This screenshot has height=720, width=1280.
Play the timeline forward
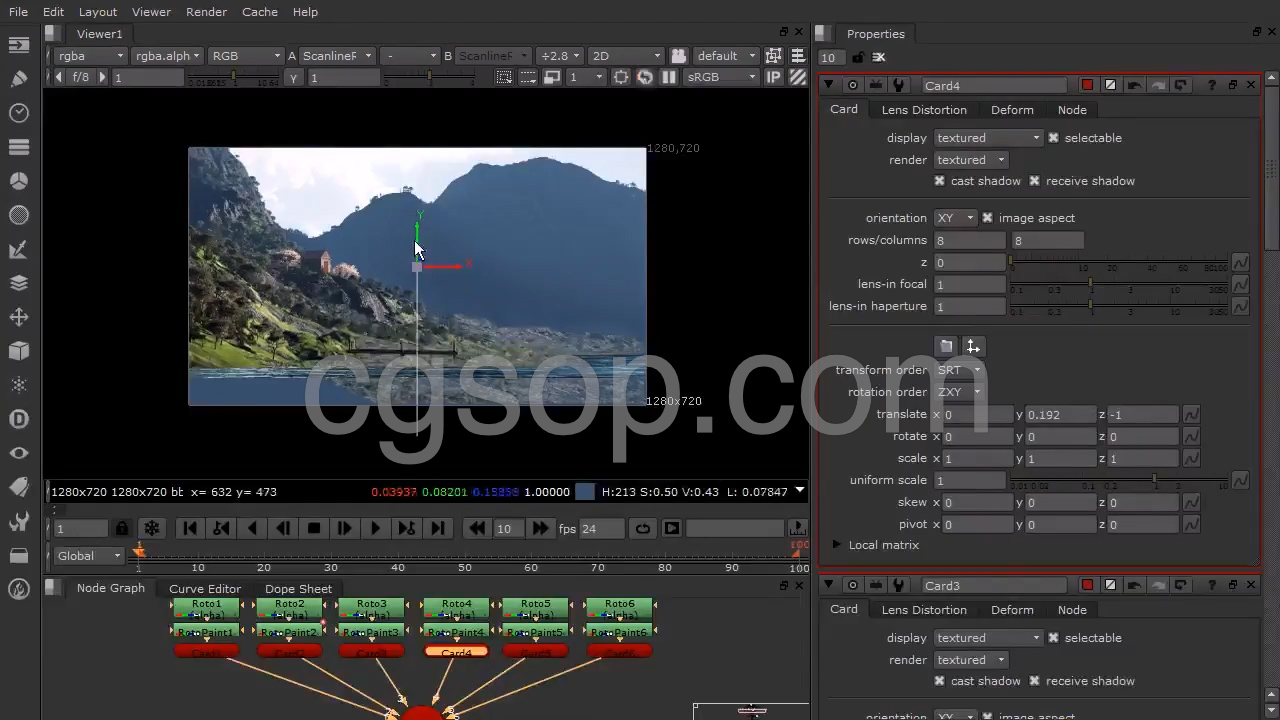pyautogui.click(x=375, y=528)
